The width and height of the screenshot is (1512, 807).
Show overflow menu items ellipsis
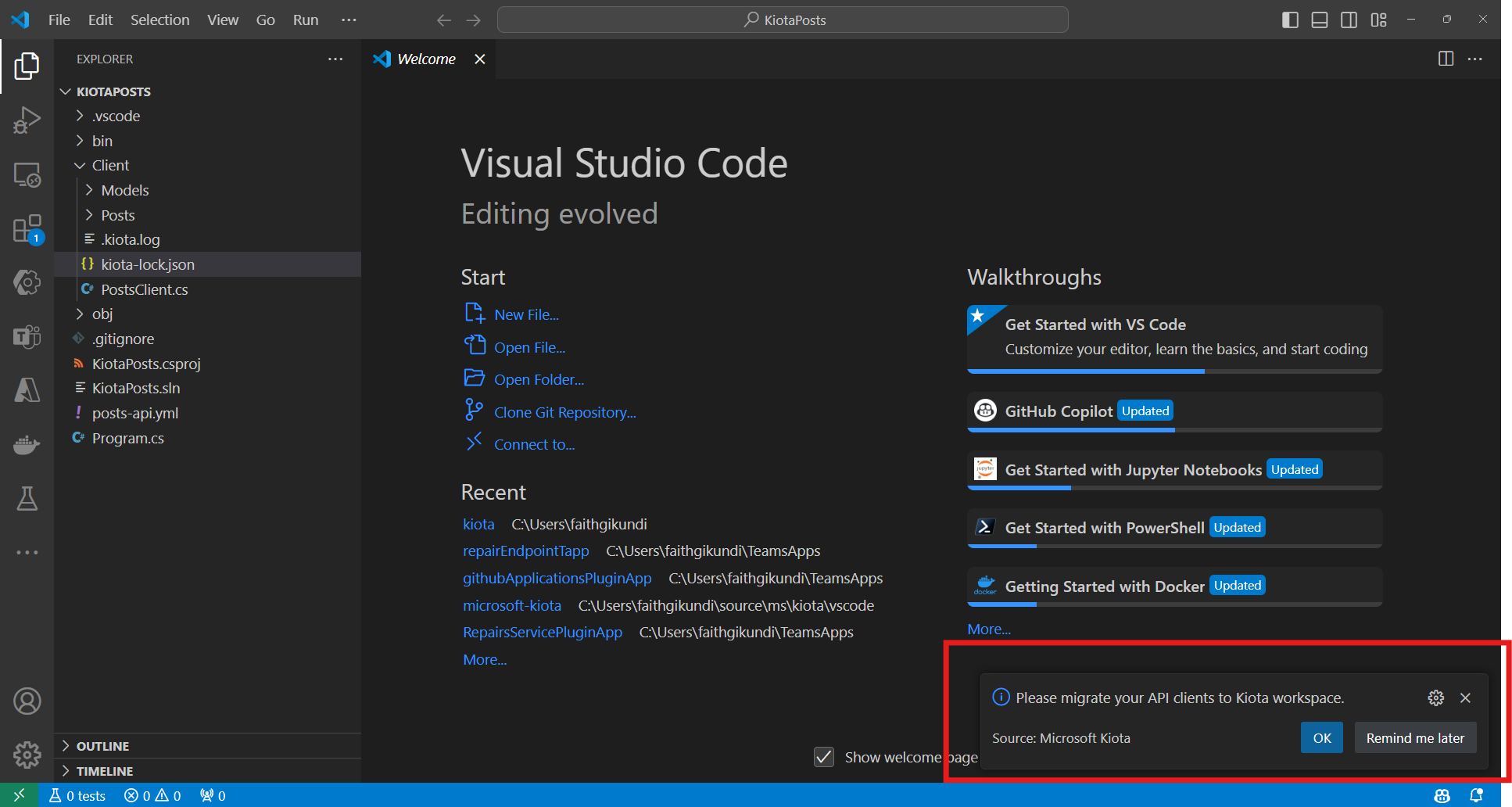tap(349, 20)
